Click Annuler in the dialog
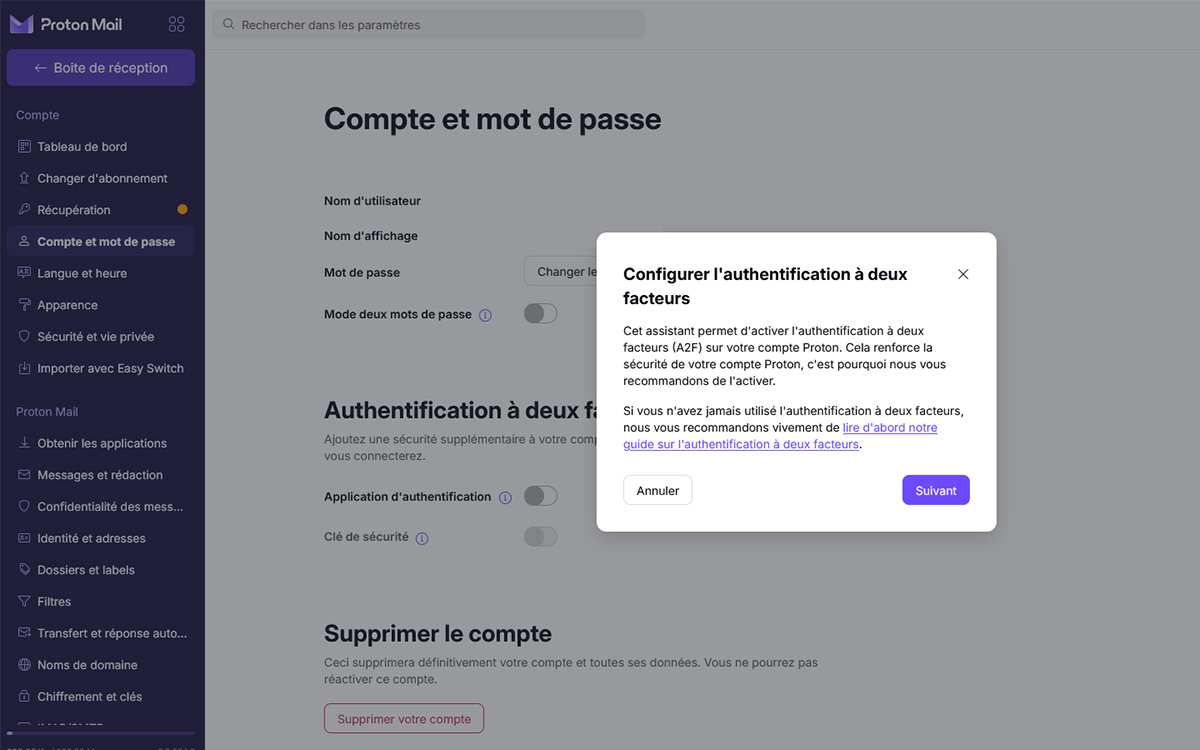Viewport: 1200px width, 750px height. (658, 490)
